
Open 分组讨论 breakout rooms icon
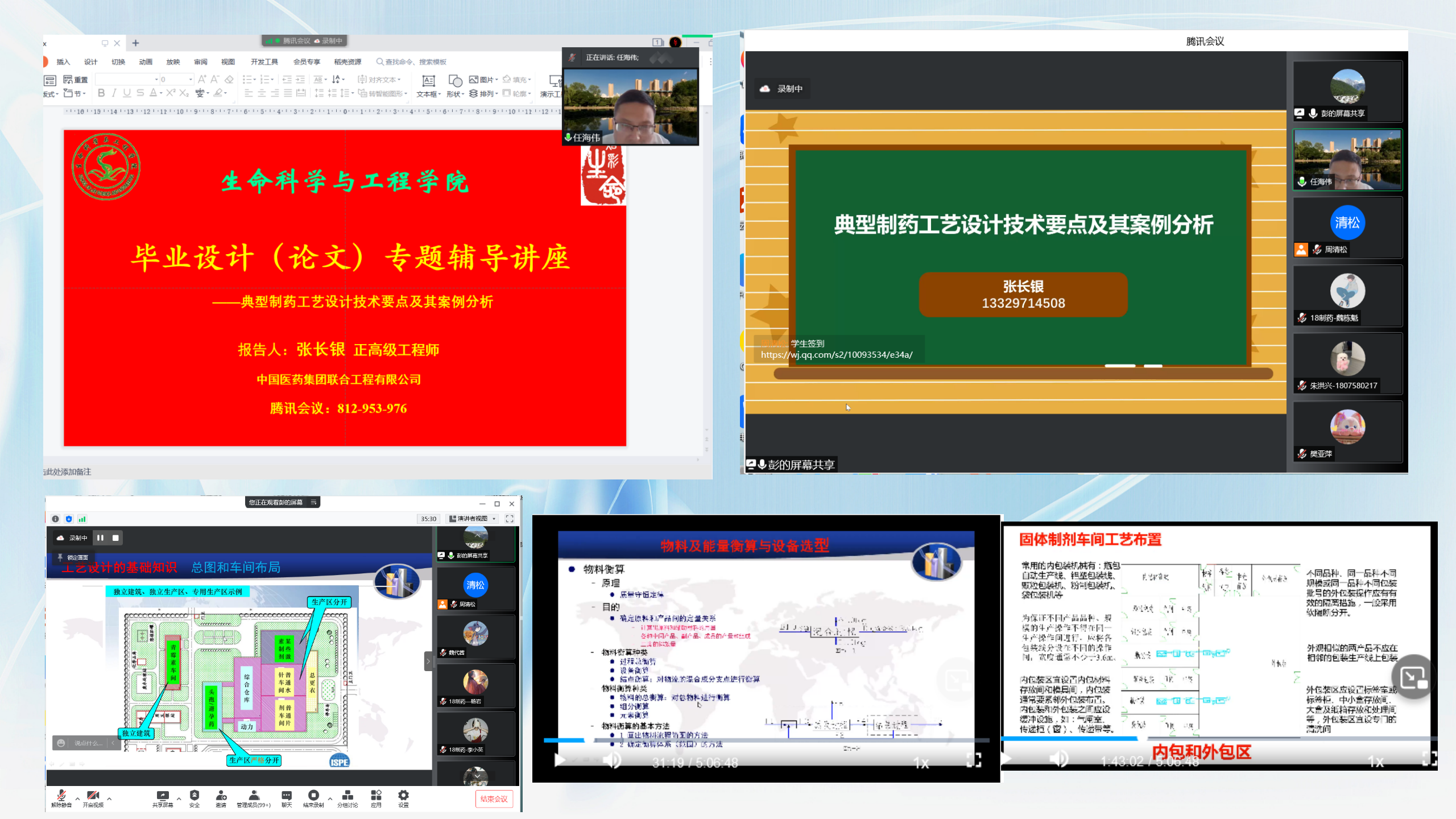pyautogui.click(x=348, y=796)
